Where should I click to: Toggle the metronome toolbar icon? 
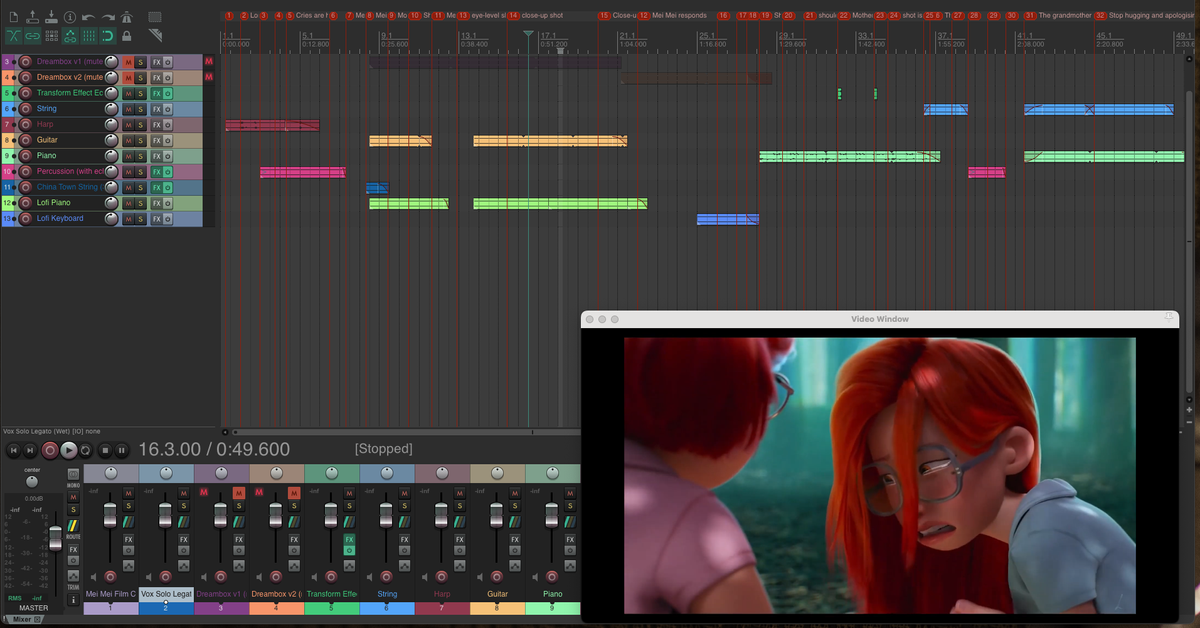coord(127,17)
